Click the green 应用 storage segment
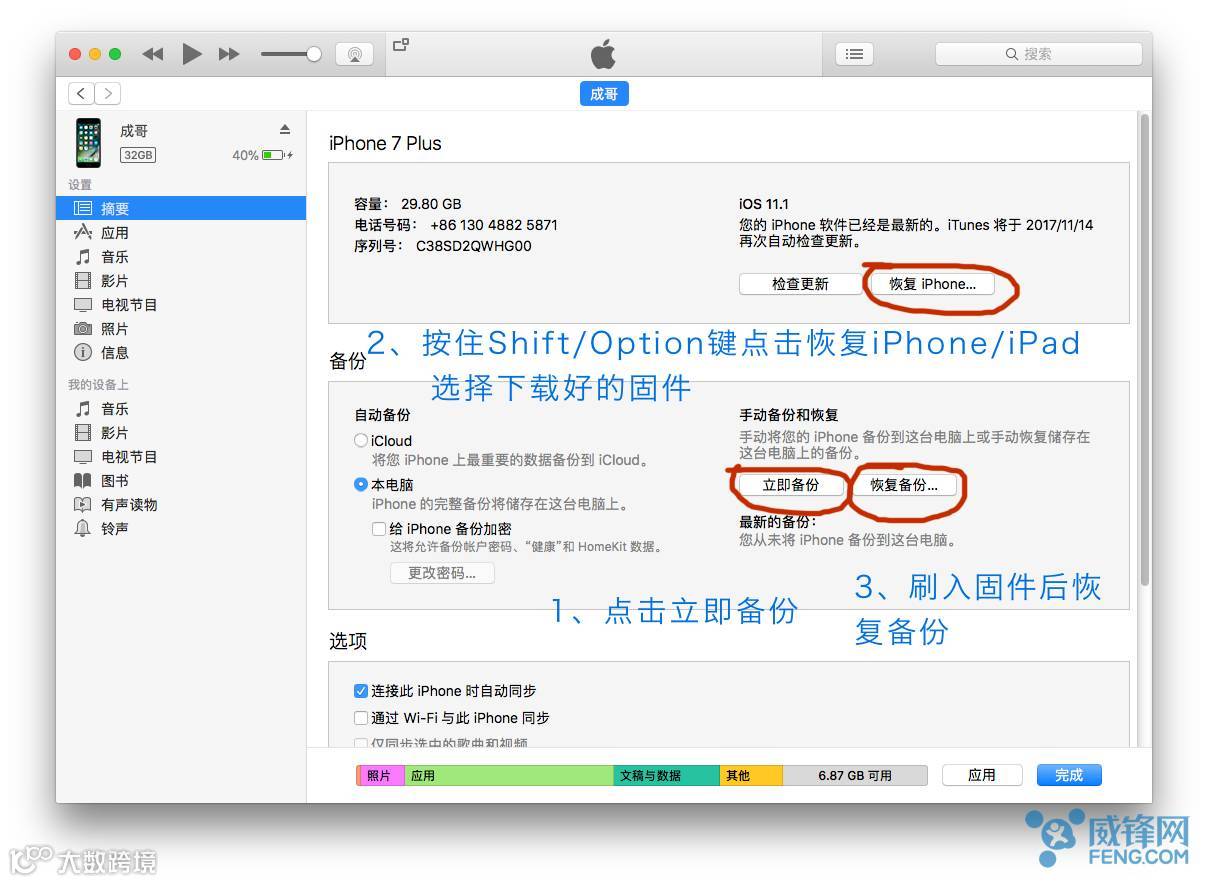This screenshot has height=883, width=1208. pyautogui.click(x=508, y=775)
